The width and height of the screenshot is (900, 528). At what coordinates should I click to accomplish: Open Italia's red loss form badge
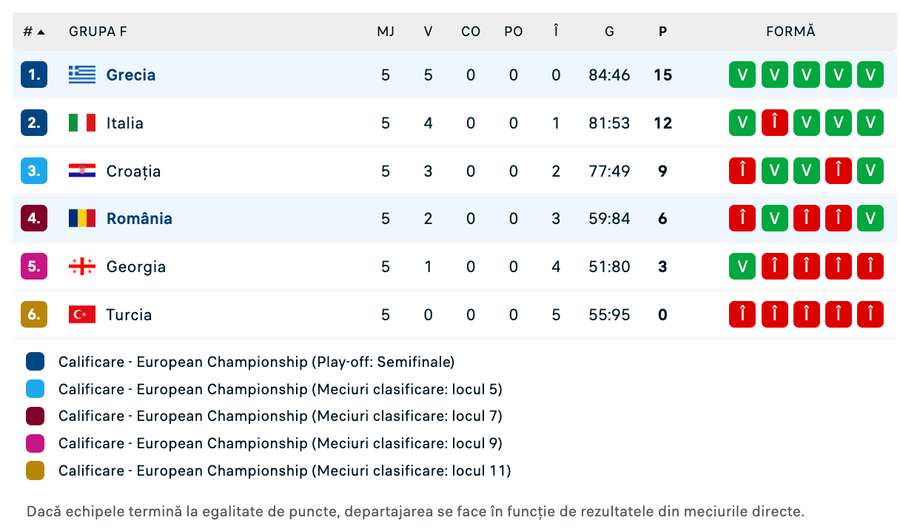774,123
